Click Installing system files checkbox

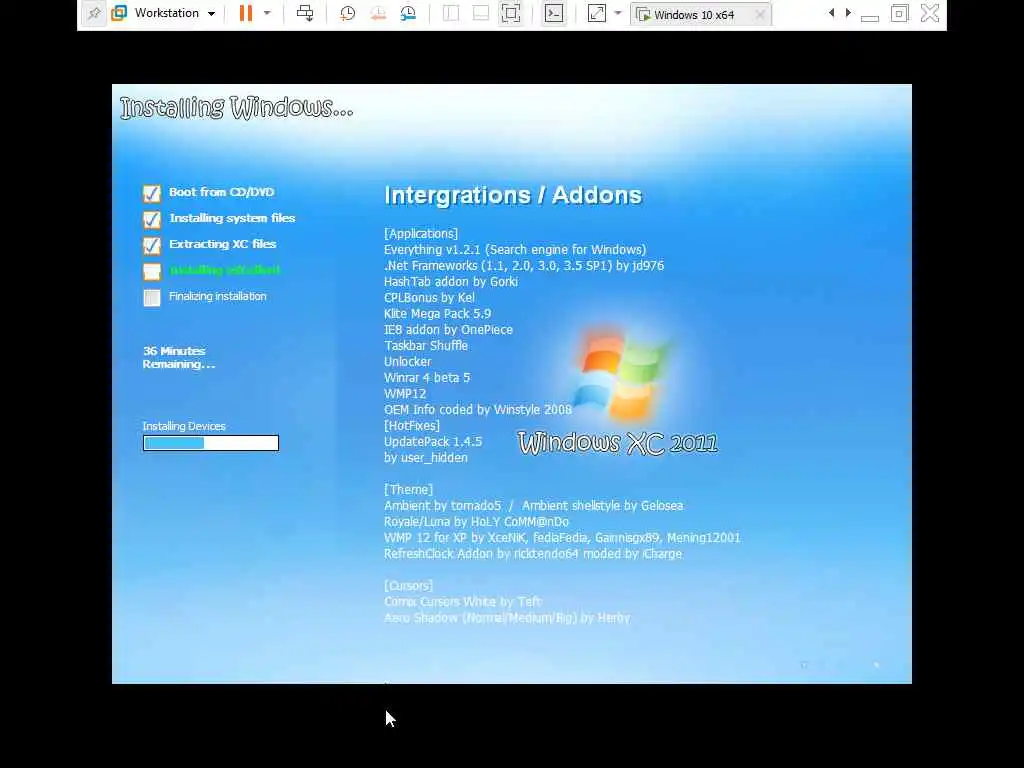pyautogui.click(x=152, y=219)
